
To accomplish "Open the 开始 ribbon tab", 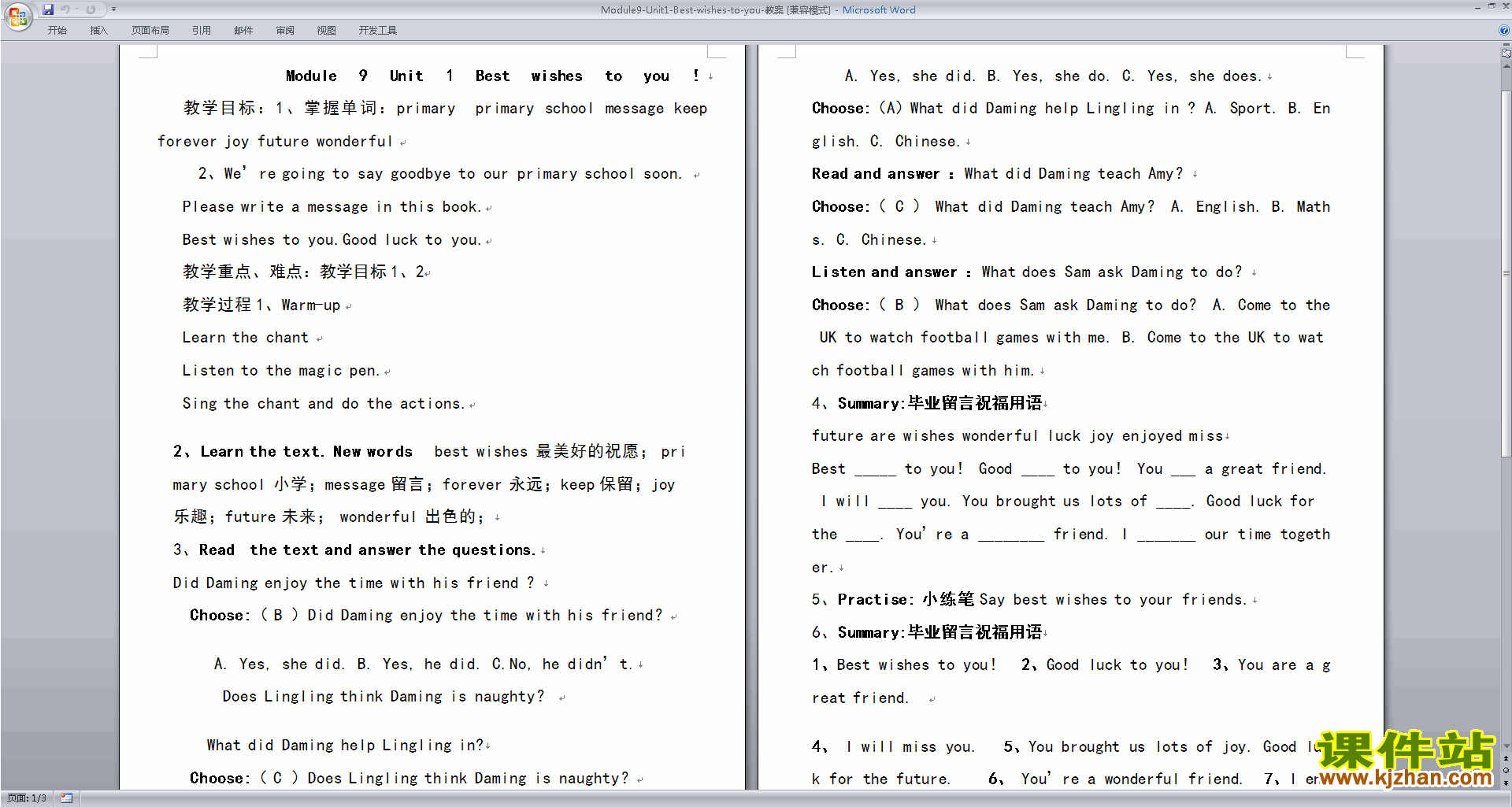I will [x=57, y=31].
